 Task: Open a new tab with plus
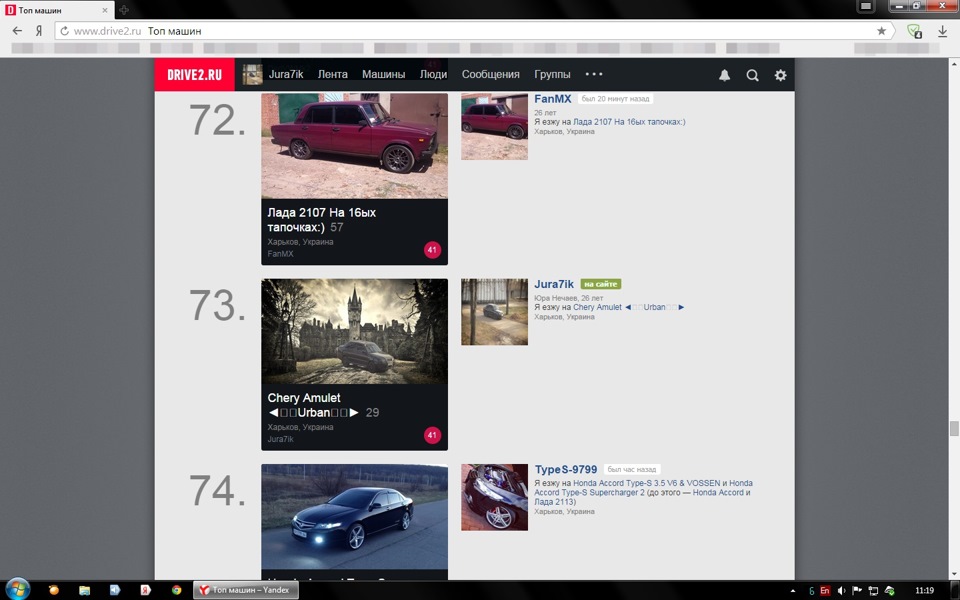(124, 10)
